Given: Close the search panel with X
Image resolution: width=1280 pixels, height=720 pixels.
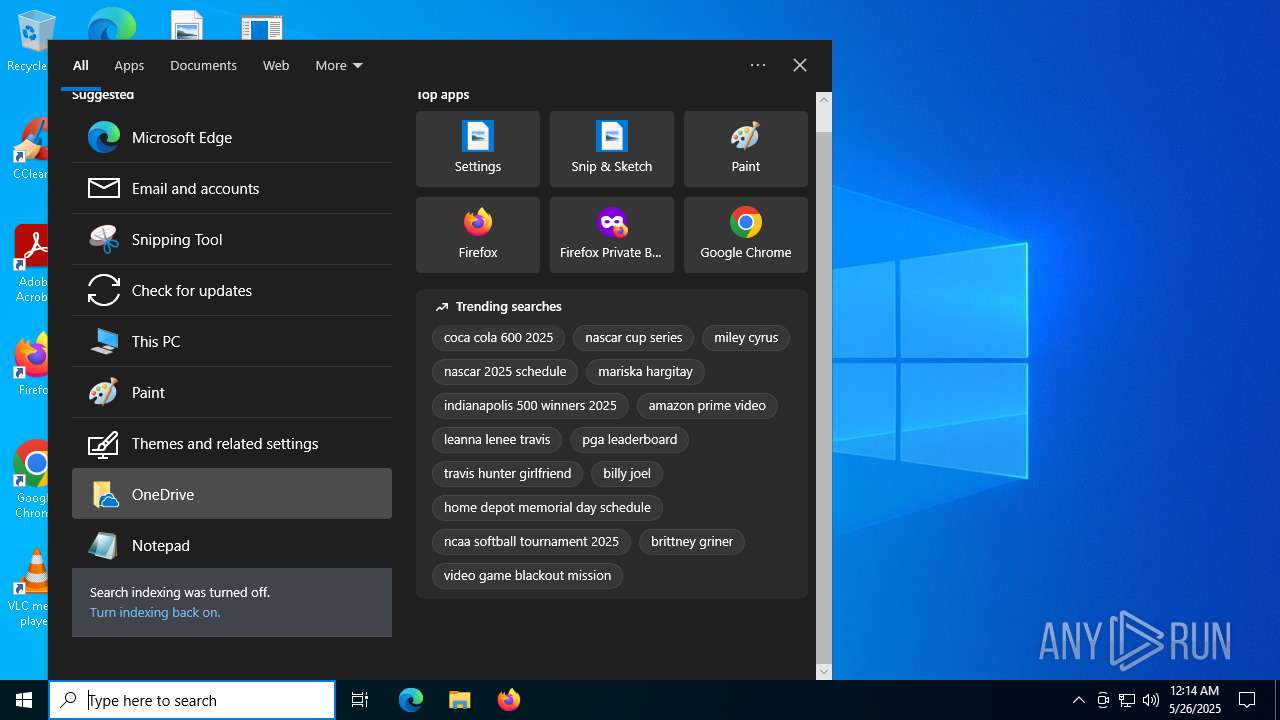Looking at the screenshot, I should click(x=800, y=65).
